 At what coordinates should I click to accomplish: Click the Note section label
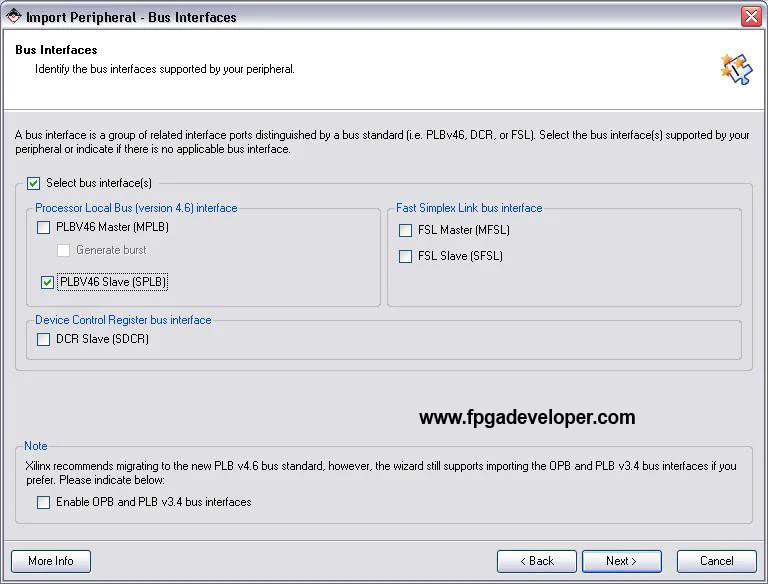[x=36, y=446]
